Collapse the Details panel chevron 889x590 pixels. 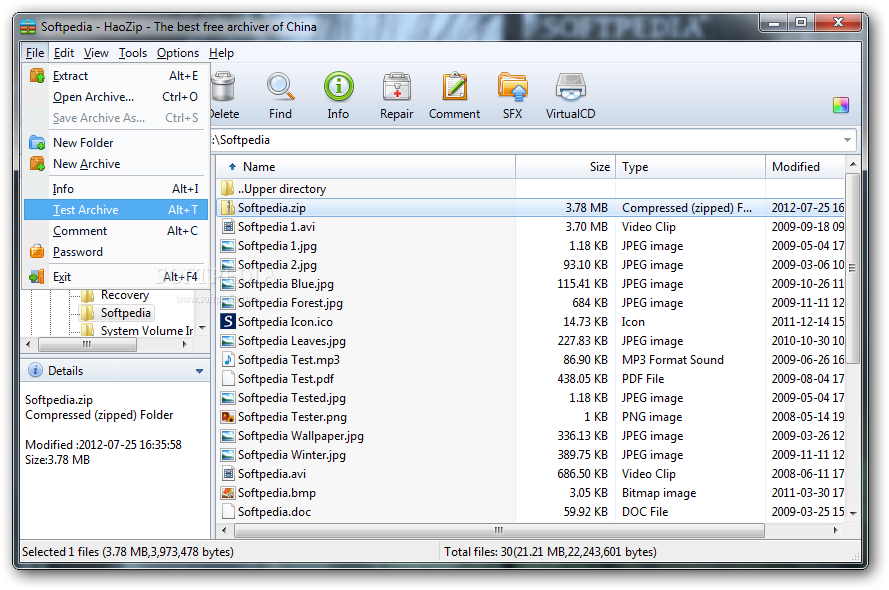point(199,371)
